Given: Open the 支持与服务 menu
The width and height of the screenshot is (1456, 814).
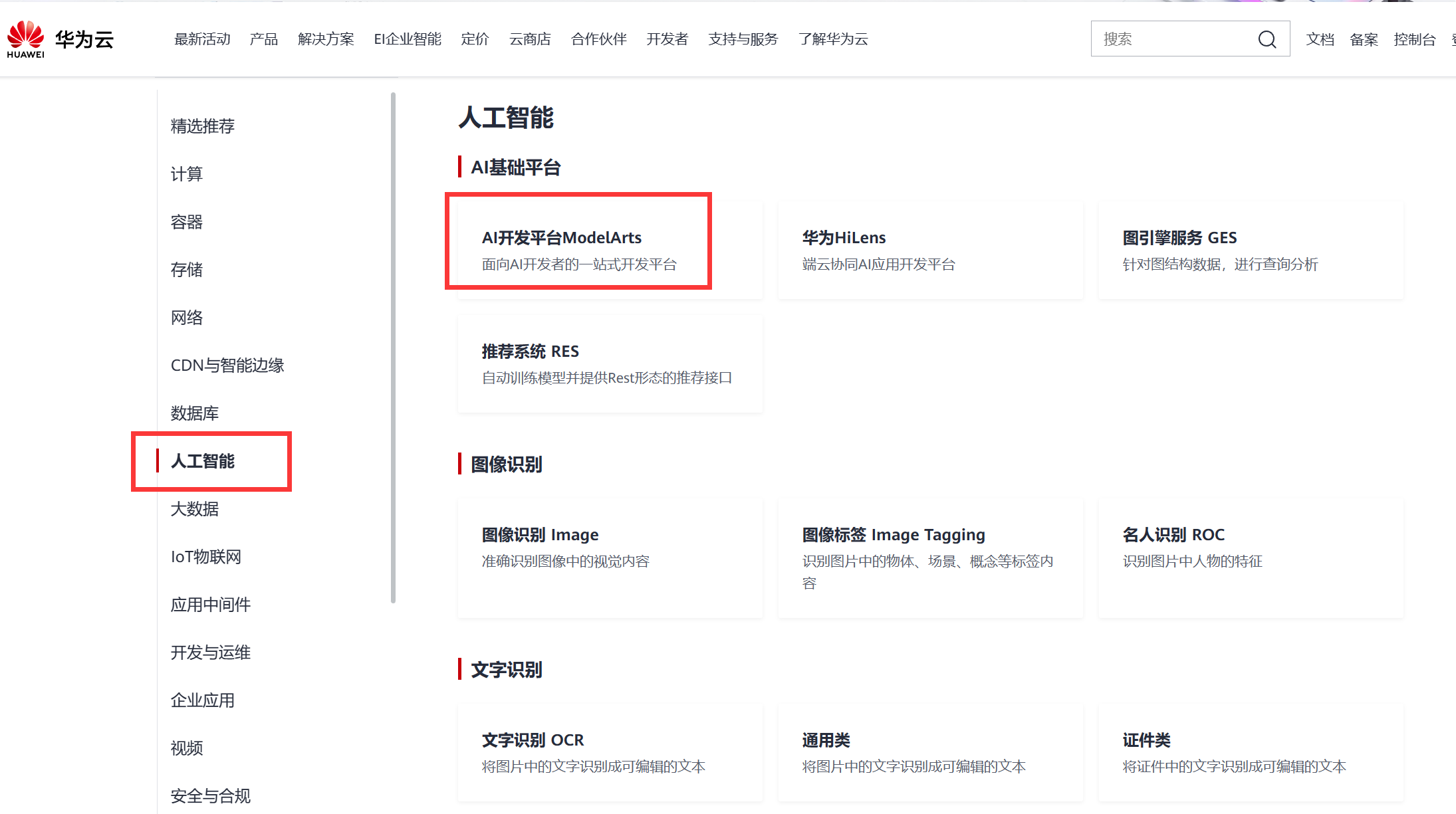Looking at the screenshot, I should click(743, 39).
